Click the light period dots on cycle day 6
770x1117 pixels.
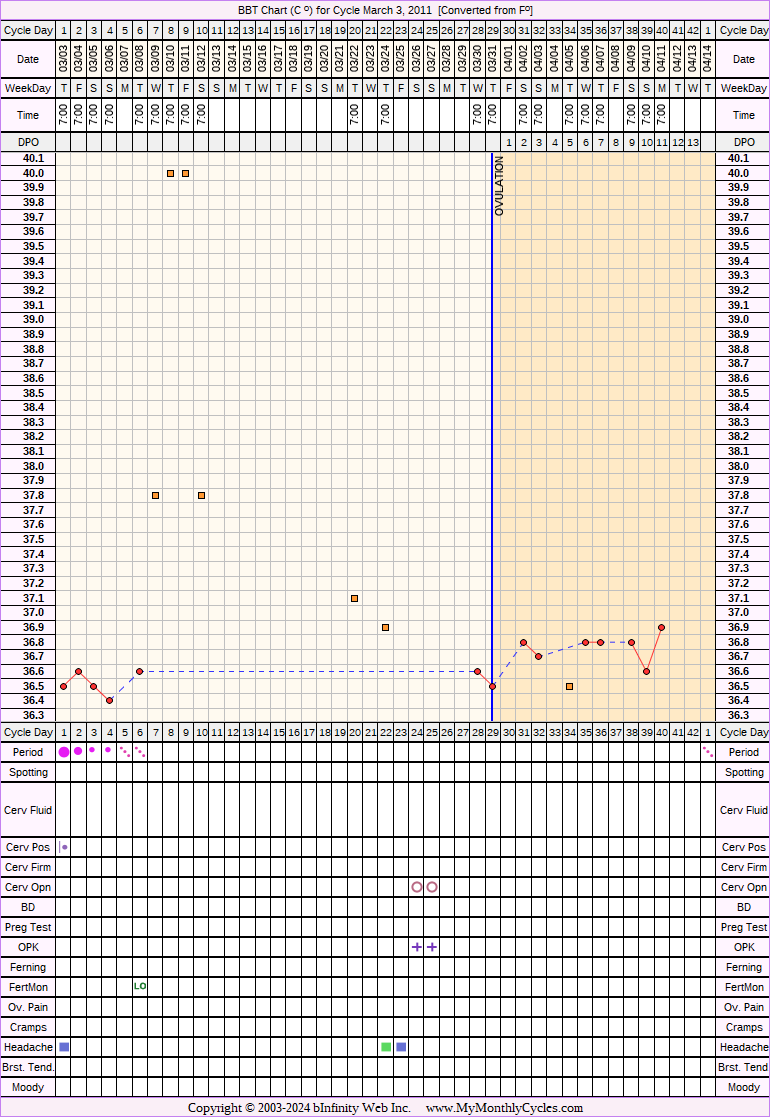140,751
